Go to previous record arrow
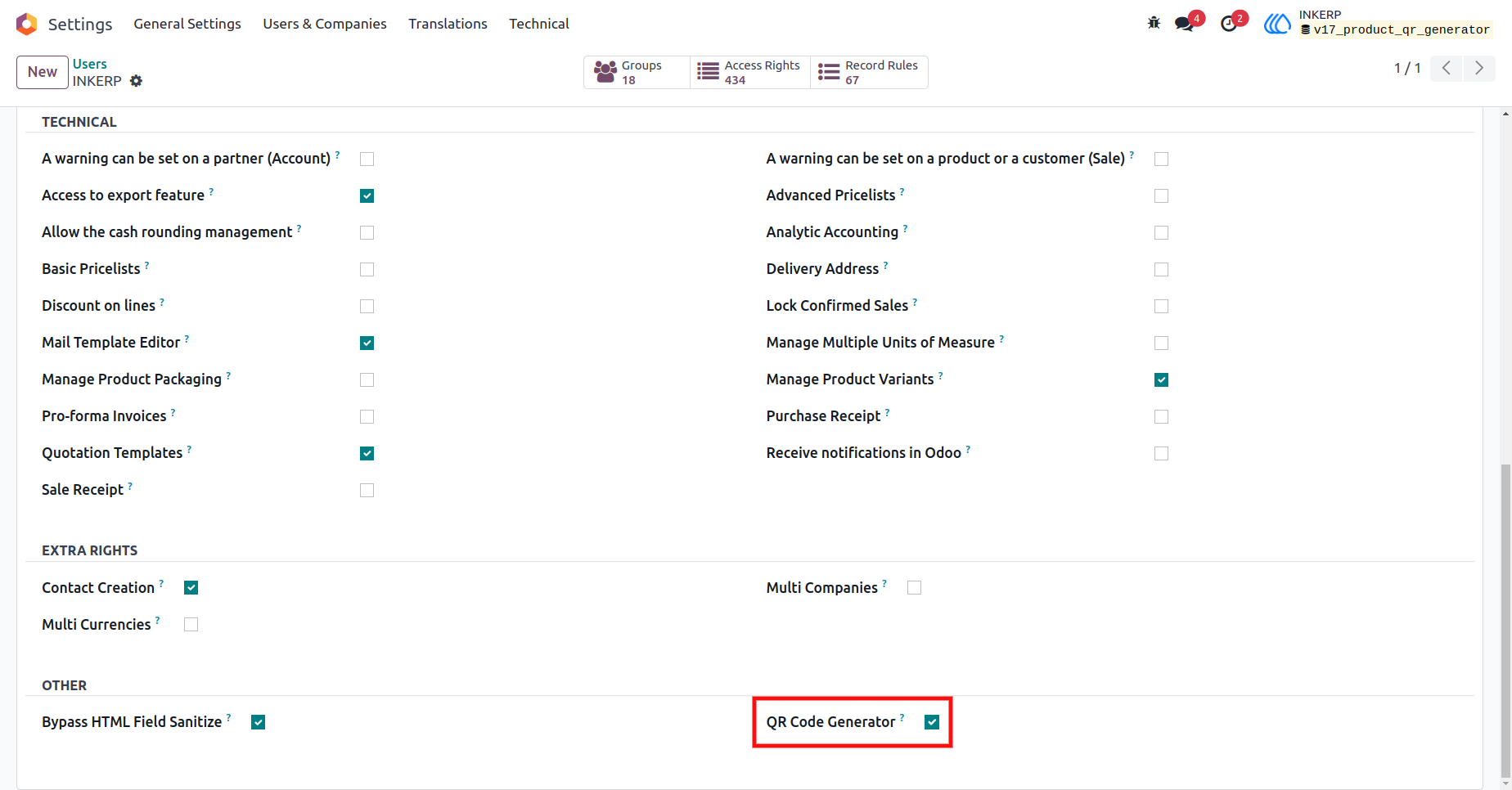 pos(1447,68)
